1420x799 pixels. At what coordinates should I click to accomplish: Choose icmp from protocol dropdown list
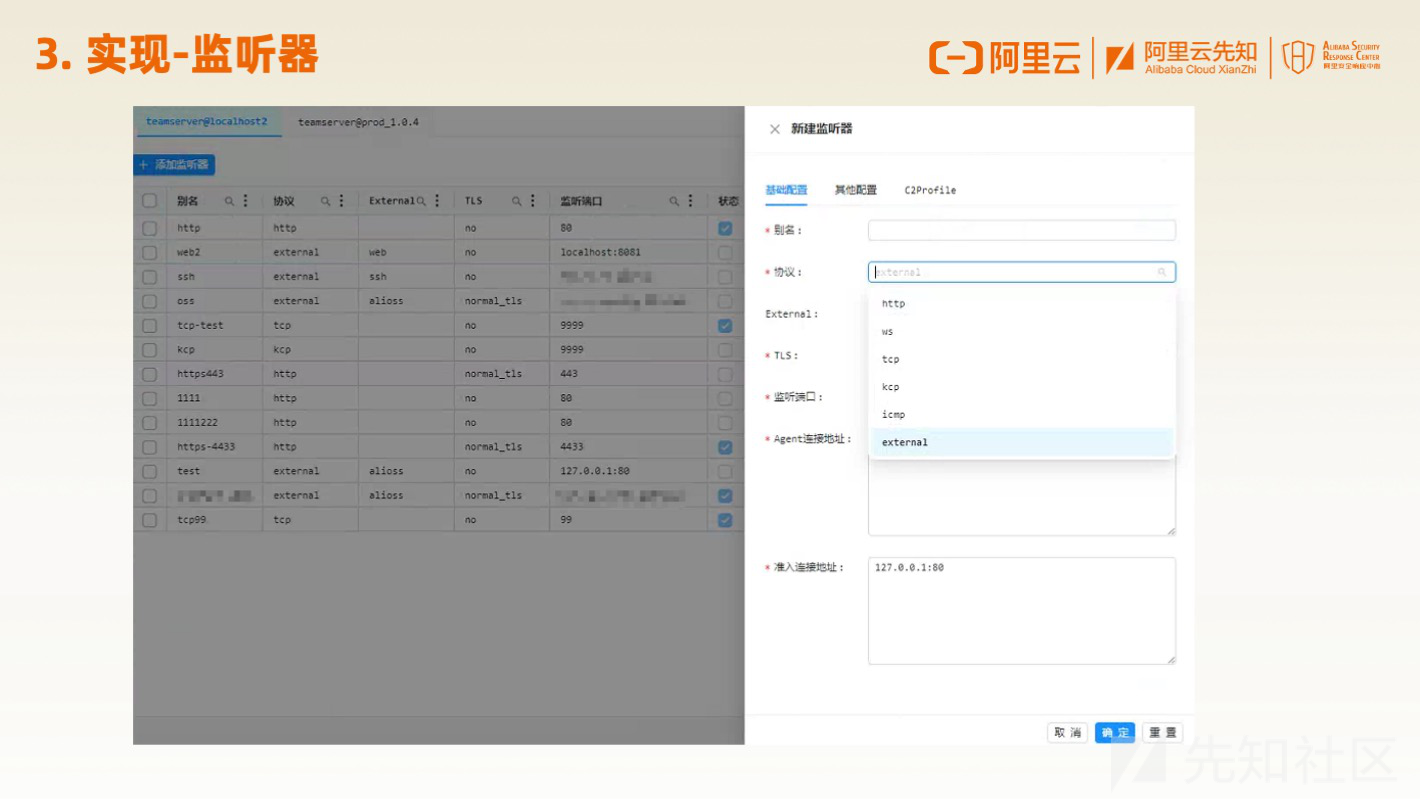click(x=1021, y=414)
